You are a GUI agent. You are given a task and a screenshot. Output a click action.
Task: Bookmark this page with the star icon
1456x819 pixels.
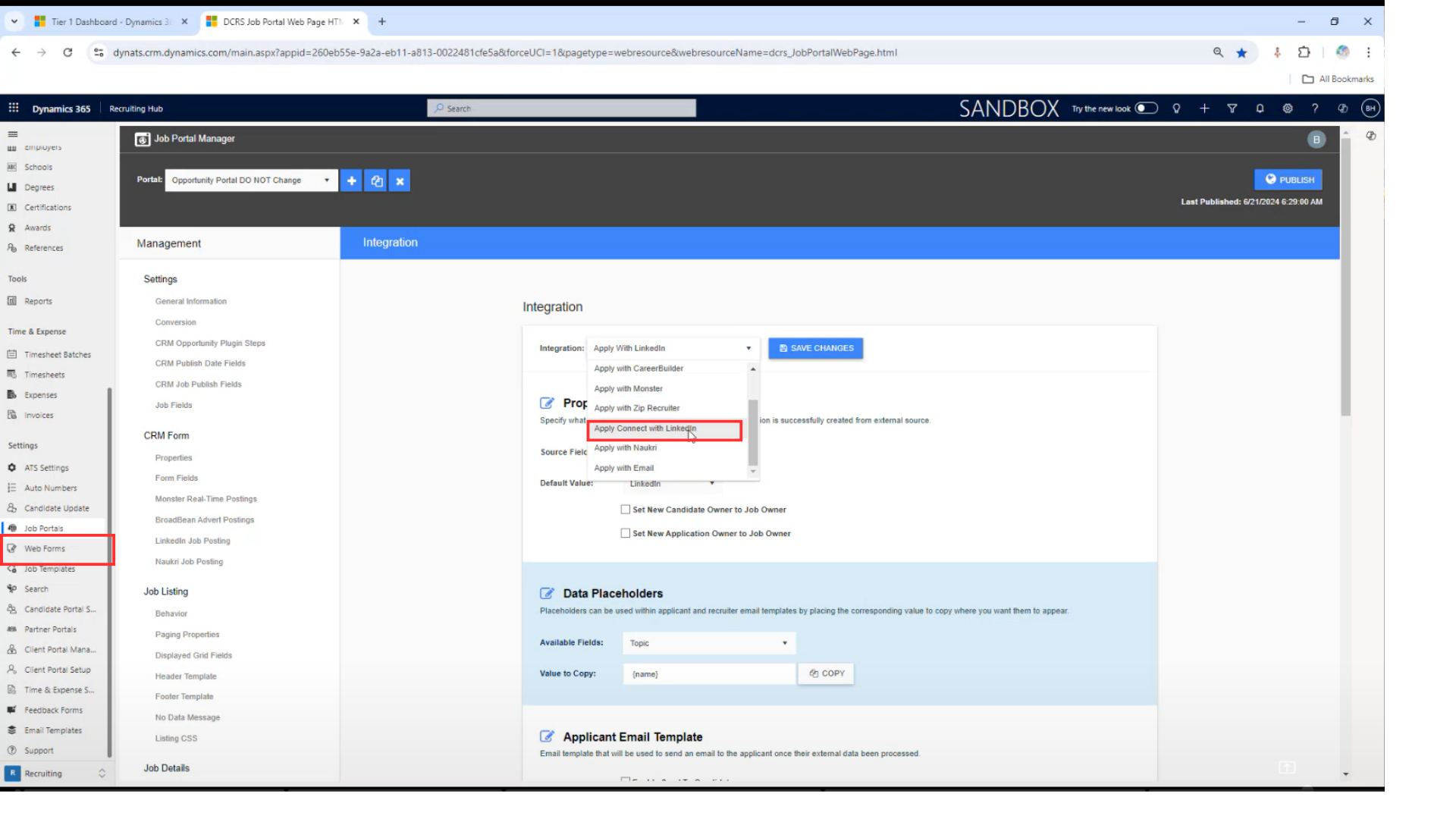(1241, 52)
